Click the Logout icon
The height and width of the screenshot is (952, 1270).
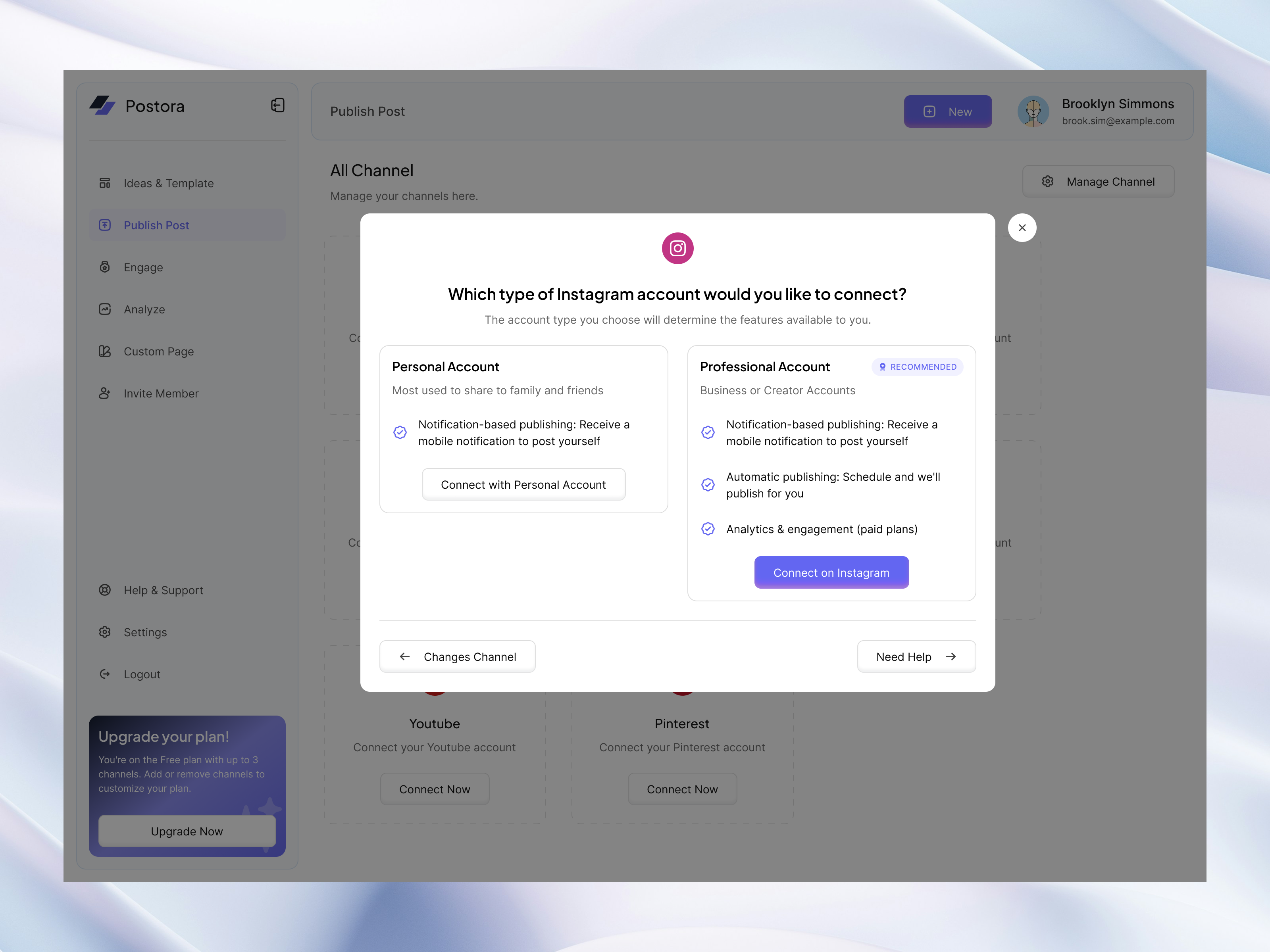tap(105, 674)
